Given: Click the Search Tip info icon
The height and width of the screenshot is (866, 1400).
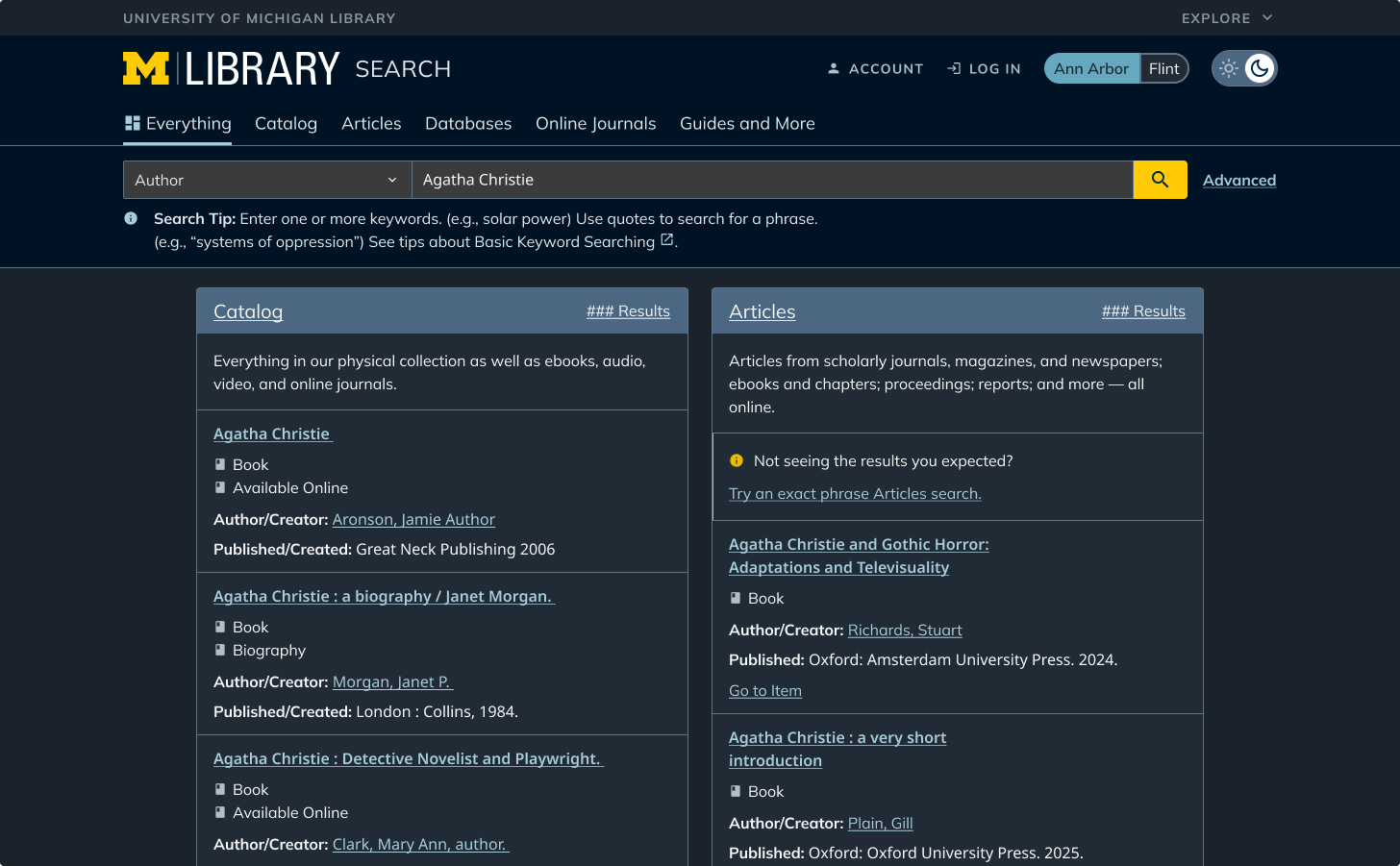Looking at the screenshot, I should click(x=131, y=218).
